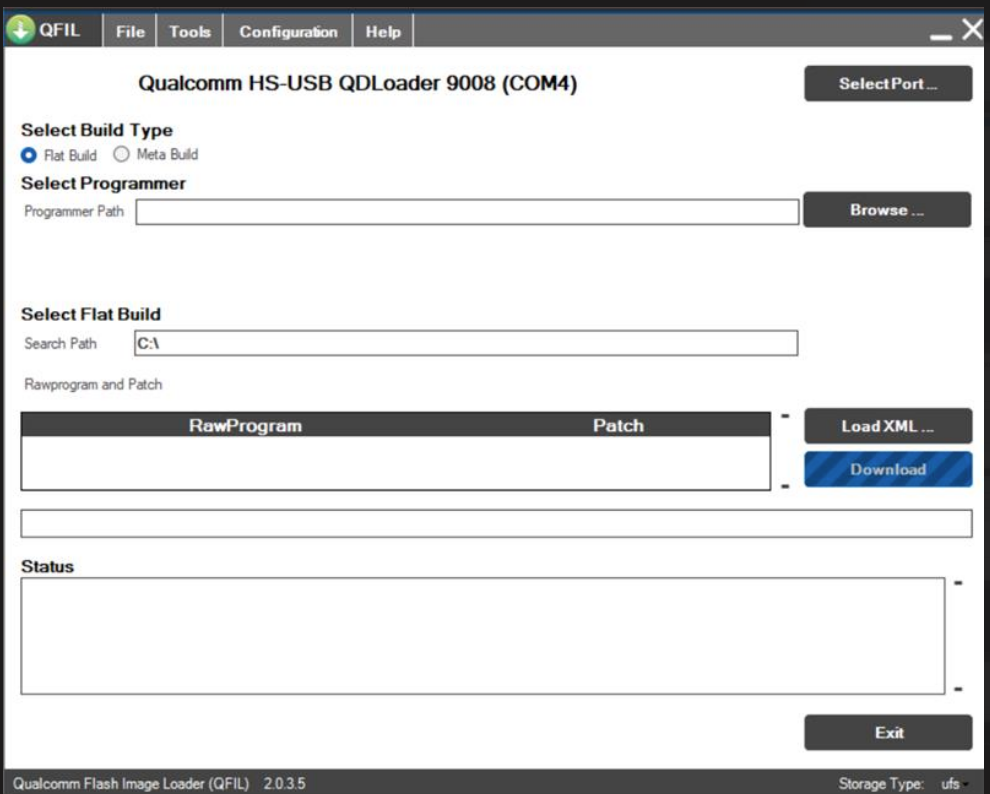Click the Search Path field showing C:\
This screenshot has width=990, height=794.
click(466, 343)
